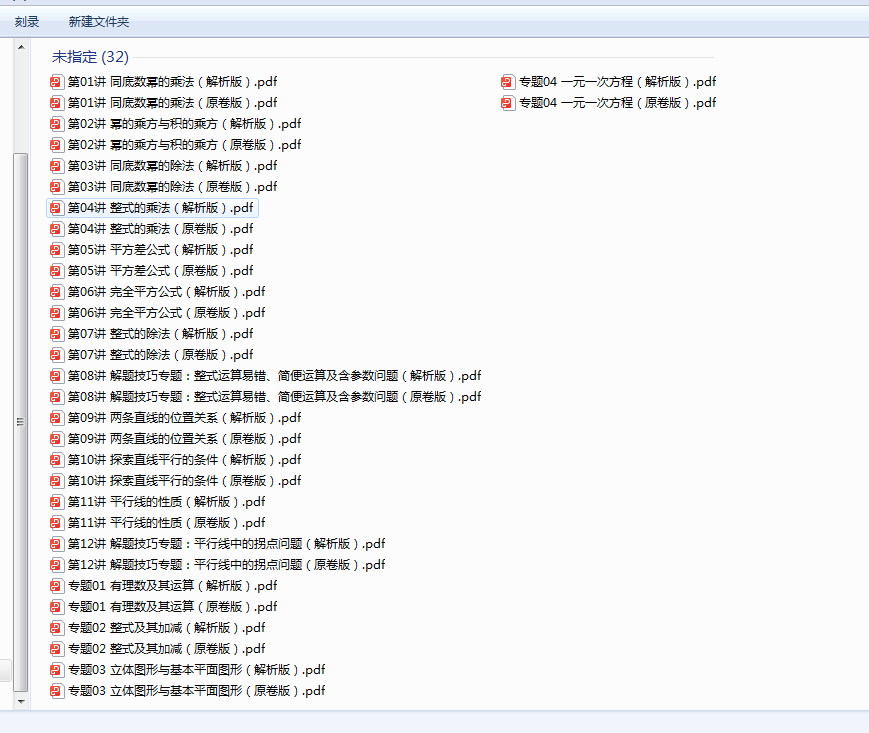Click PDF icon of 专题02 整式及其加减（原卷版）
Screen dimensions: 869x733
pyautogui.click(x=57, y=649)
